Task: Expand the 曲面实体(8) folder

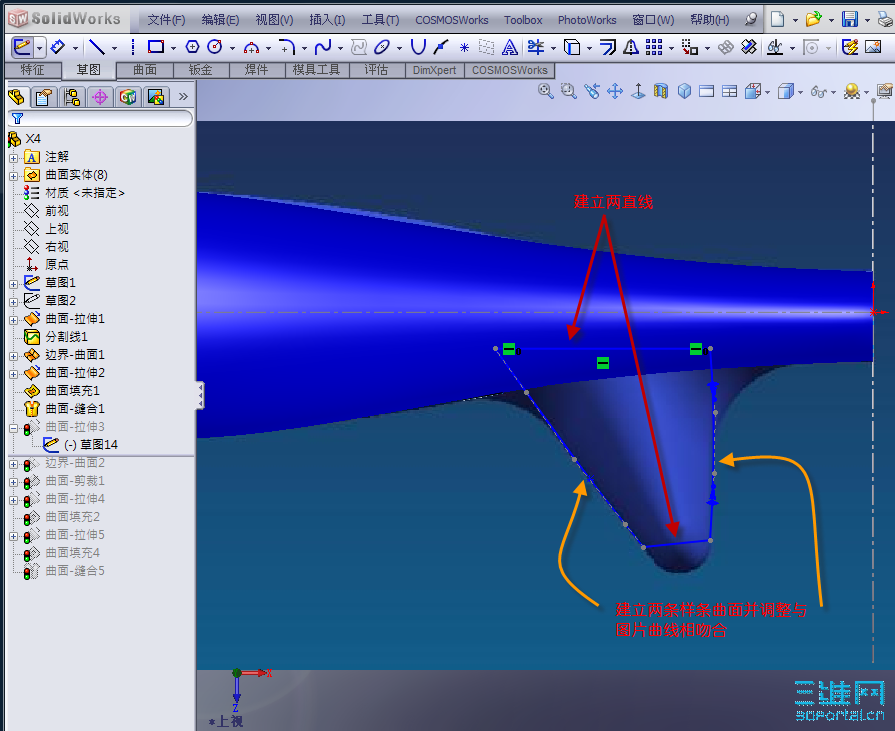Action: pos(14,176)
